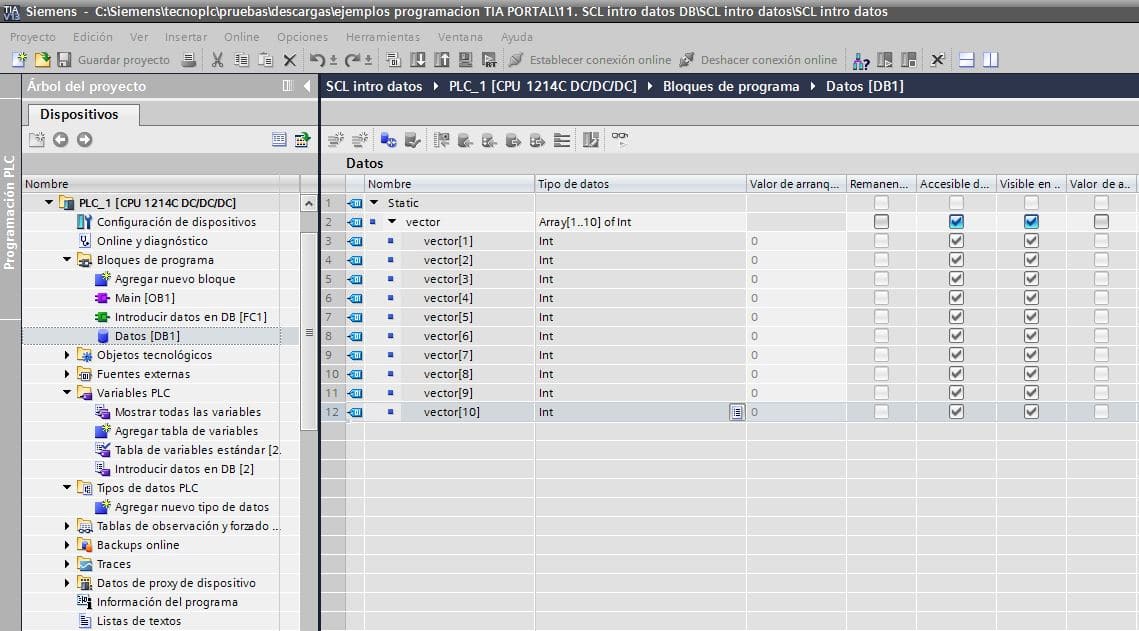Click the compile icon
Viewport: 1139px width, 631px height.
coord(394,60)
